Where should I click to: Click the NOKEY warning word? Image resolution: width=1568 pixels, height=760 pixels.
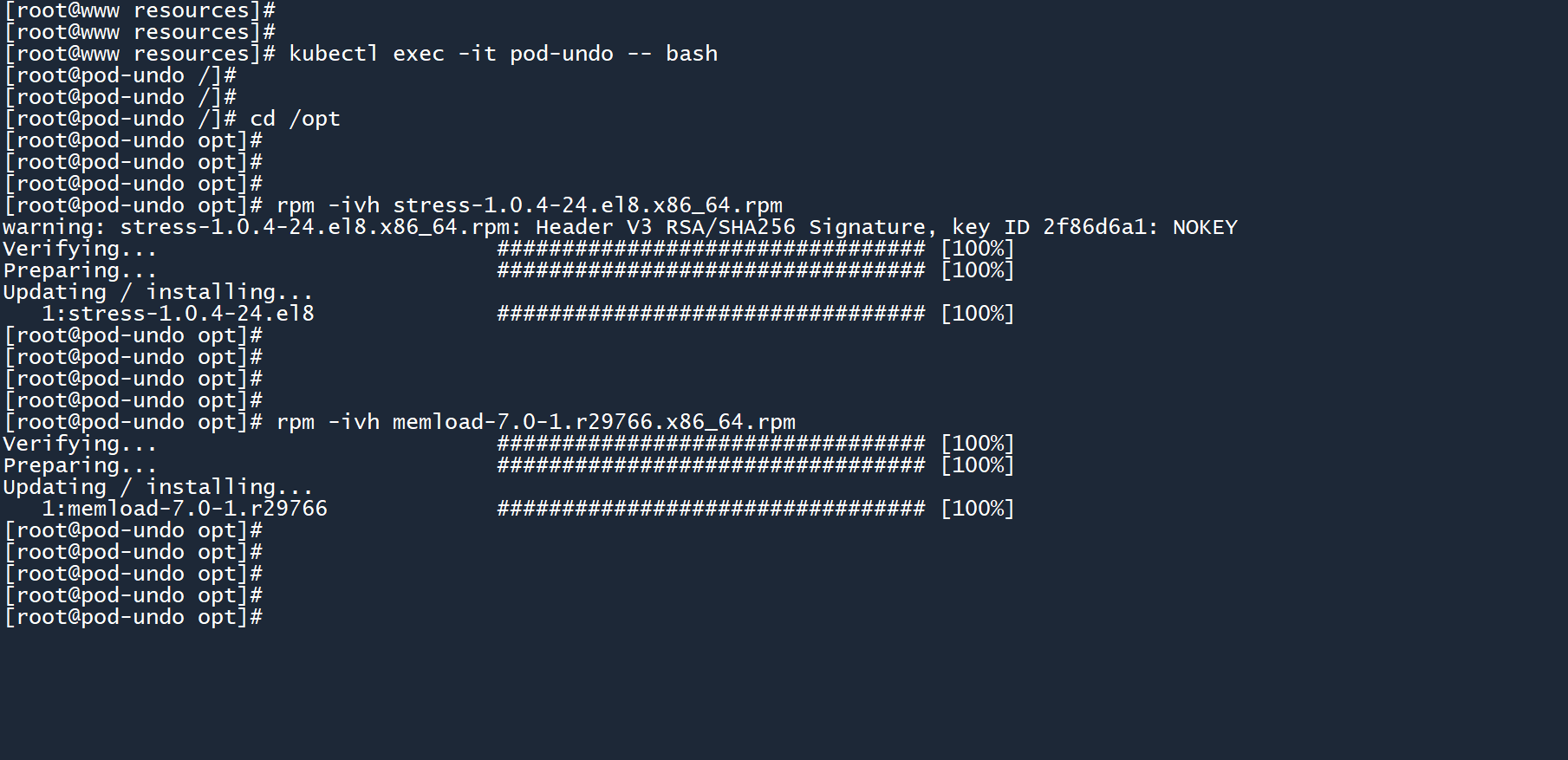1205,227
